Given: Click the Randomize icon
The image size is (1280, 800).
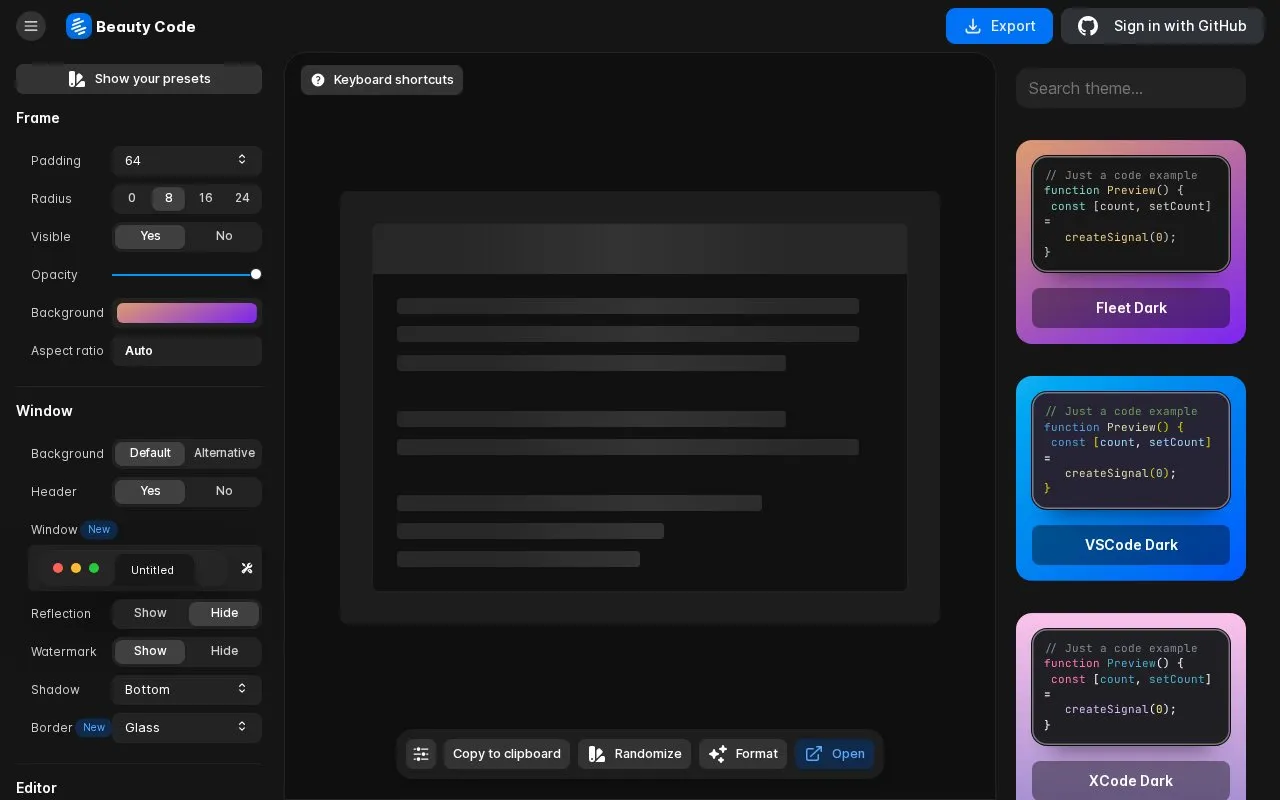Looking at the screenshot, I should [x=597, y=754].
